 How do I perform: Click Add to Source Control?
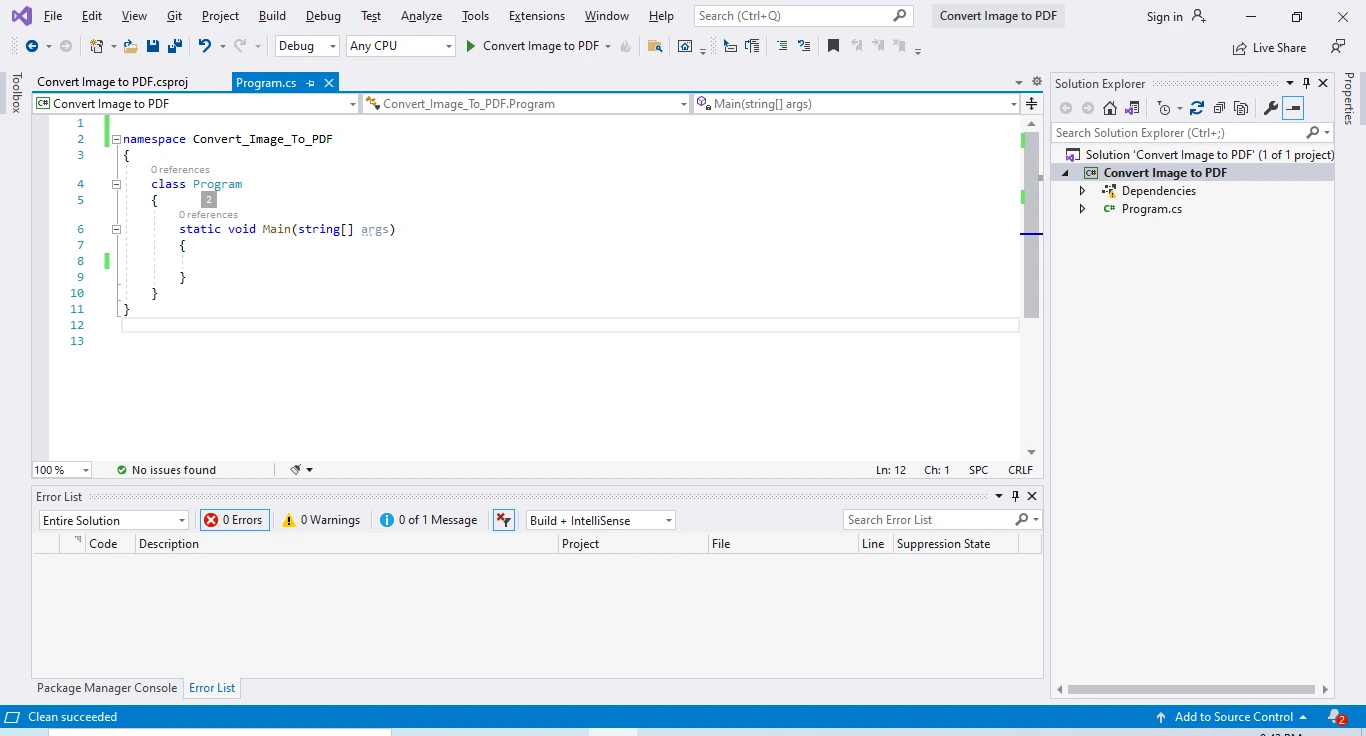pos(1232,717)
